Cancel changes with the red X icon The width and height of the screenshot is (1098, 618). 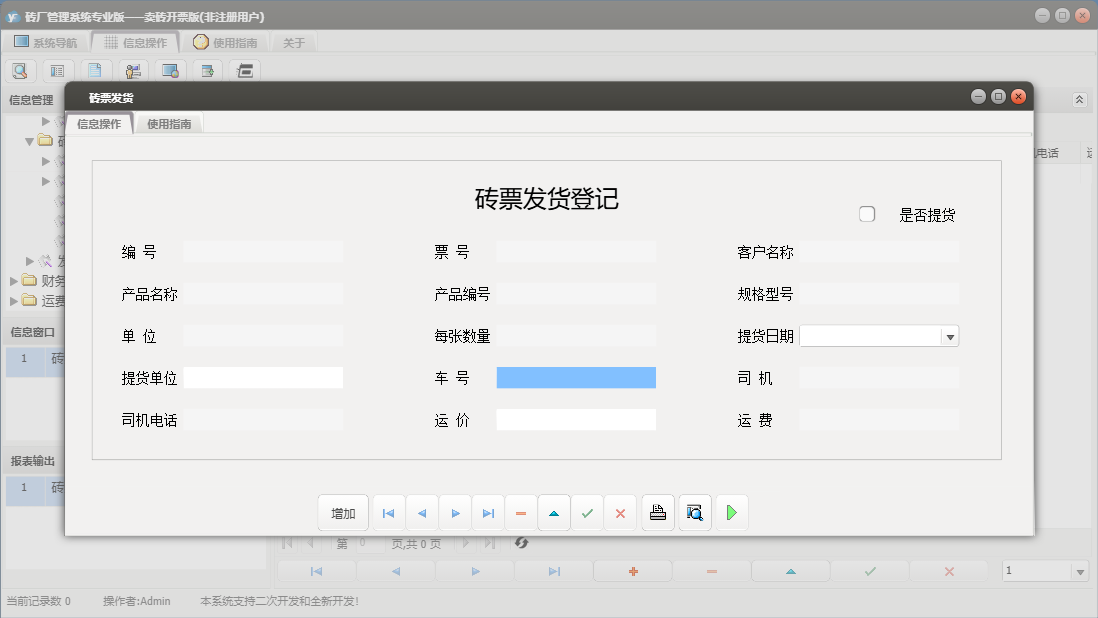pos(620,512)
